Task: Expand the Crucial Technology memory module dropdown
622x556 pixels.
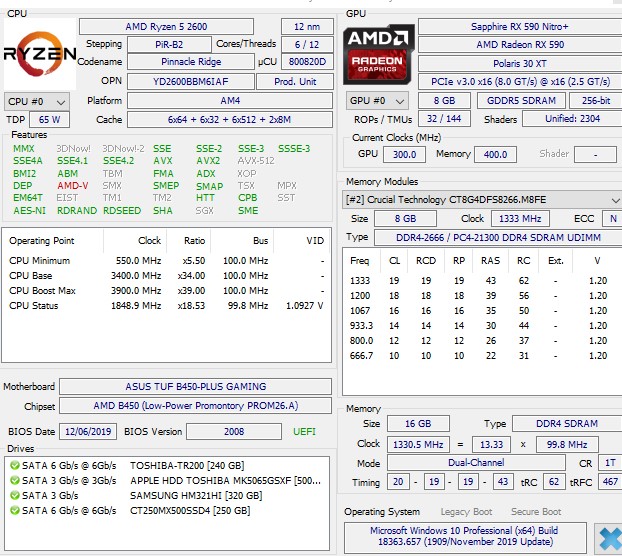Action: coord(482,200)
